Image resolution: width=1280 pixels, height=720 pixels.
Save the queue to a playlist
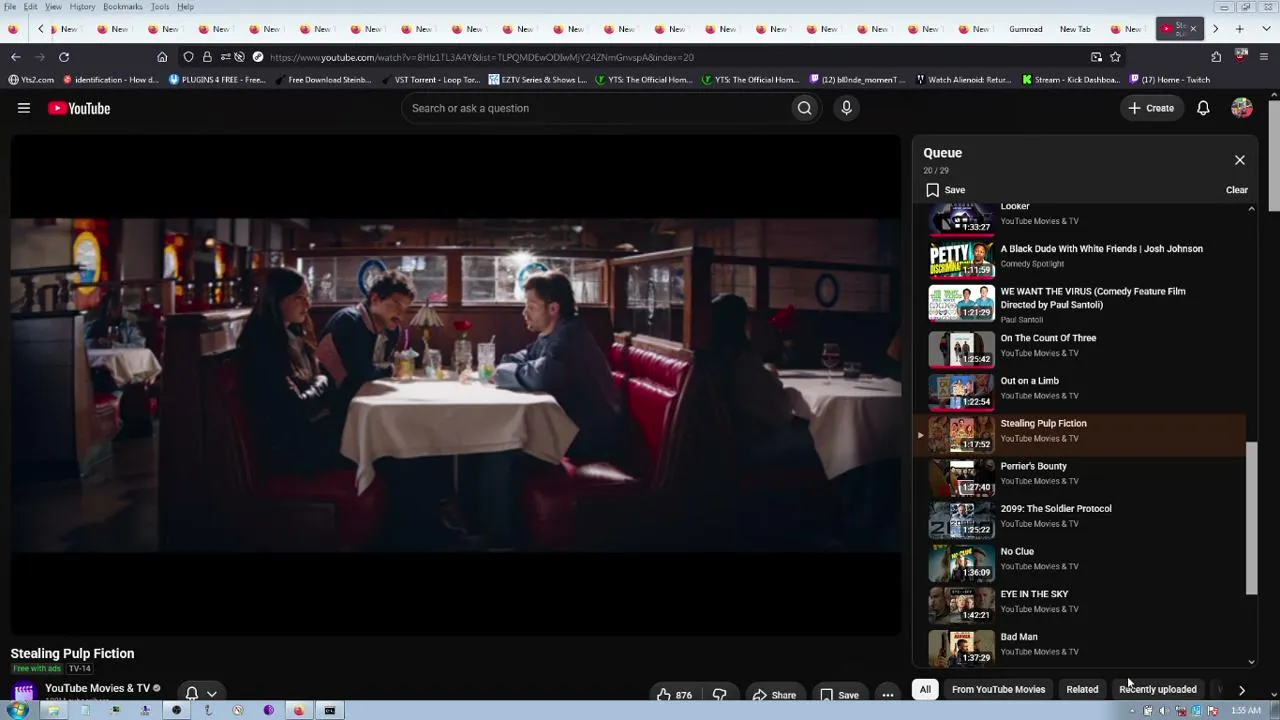[945, 190]
